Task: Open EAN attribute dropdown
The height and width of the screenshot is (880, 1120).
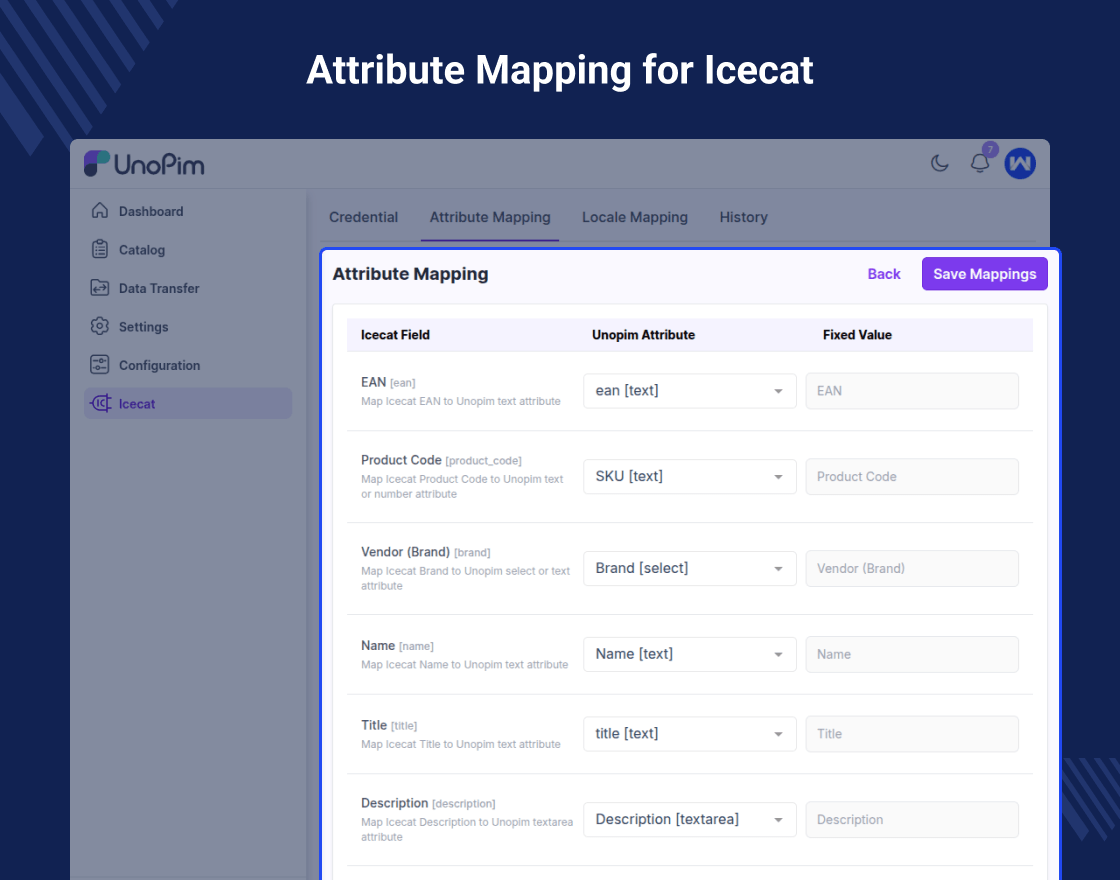Action: point(689,391)
